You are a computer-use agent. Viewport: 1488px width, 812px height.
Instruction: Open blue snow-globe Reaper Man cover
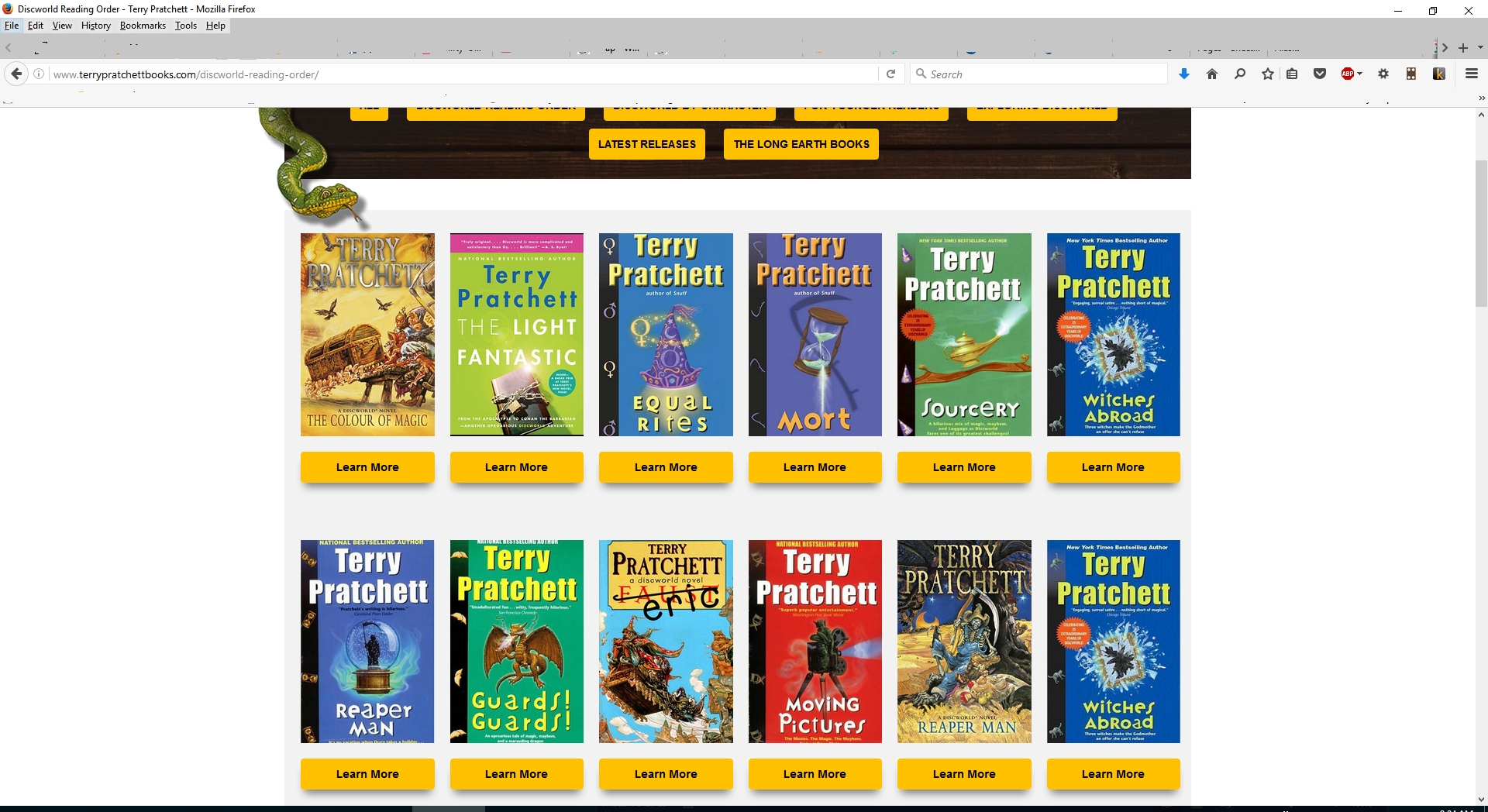pyautogui.click(x=367, y=642)
